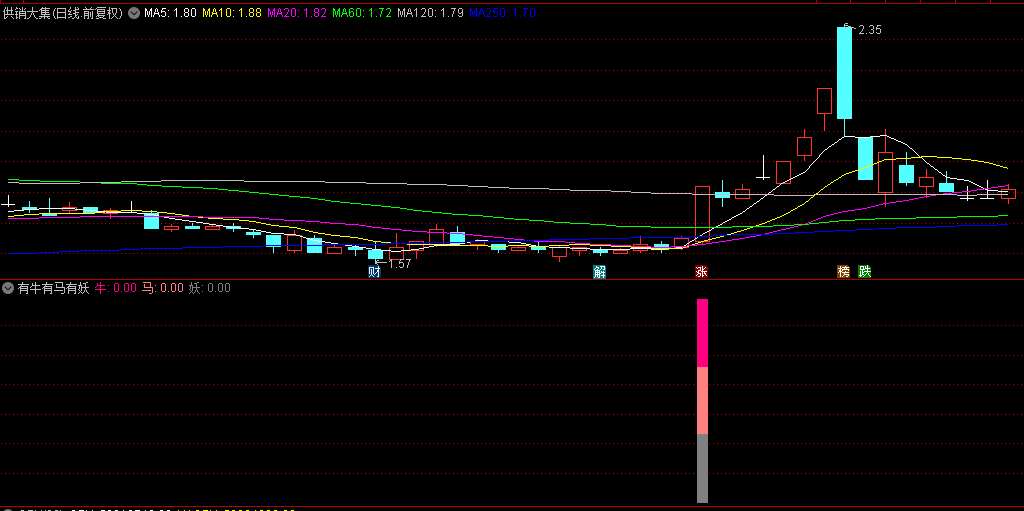Click the 2.35 high price label
The height and width of the screenshot is (511, 1024).
(869, 29)
